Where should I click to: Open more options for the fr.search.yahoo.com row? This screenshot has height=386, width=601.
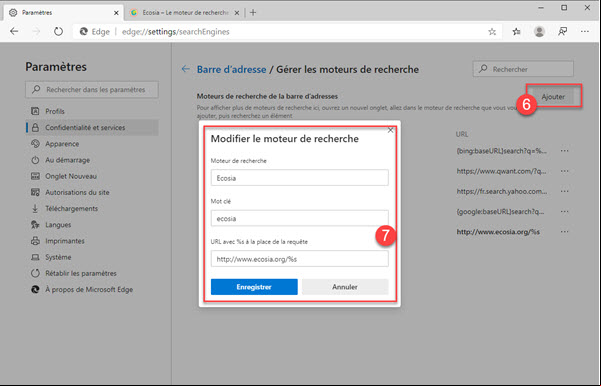pos(564,191)
